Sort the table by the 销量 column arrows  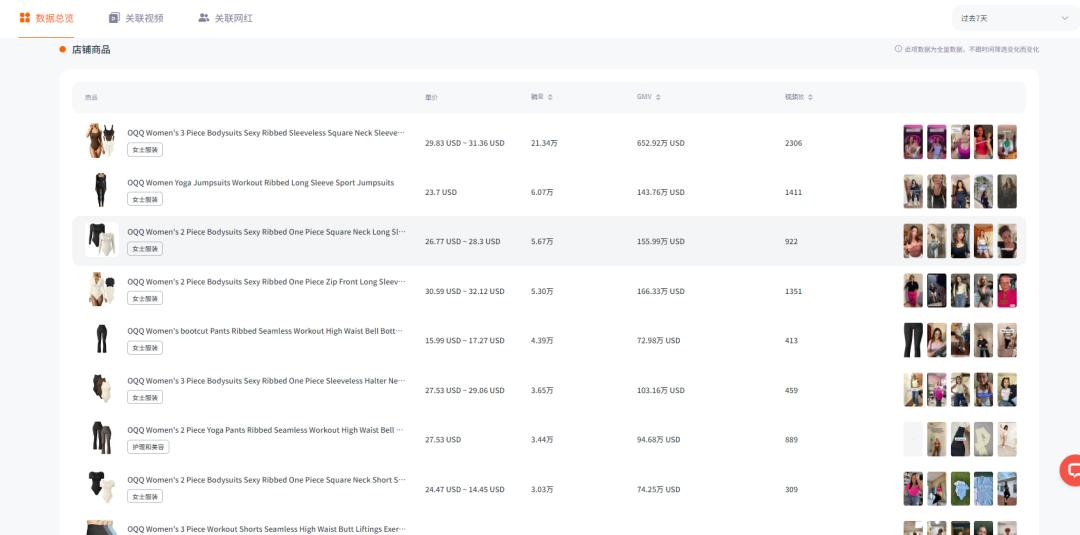(x=550, y=97)
